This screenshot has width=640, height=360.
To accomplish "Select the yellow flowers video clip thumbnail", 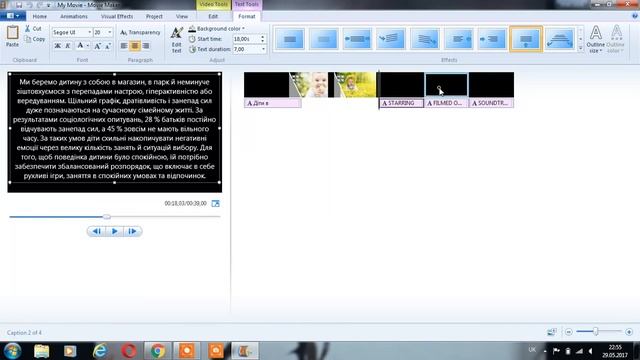I will (355, 84).
